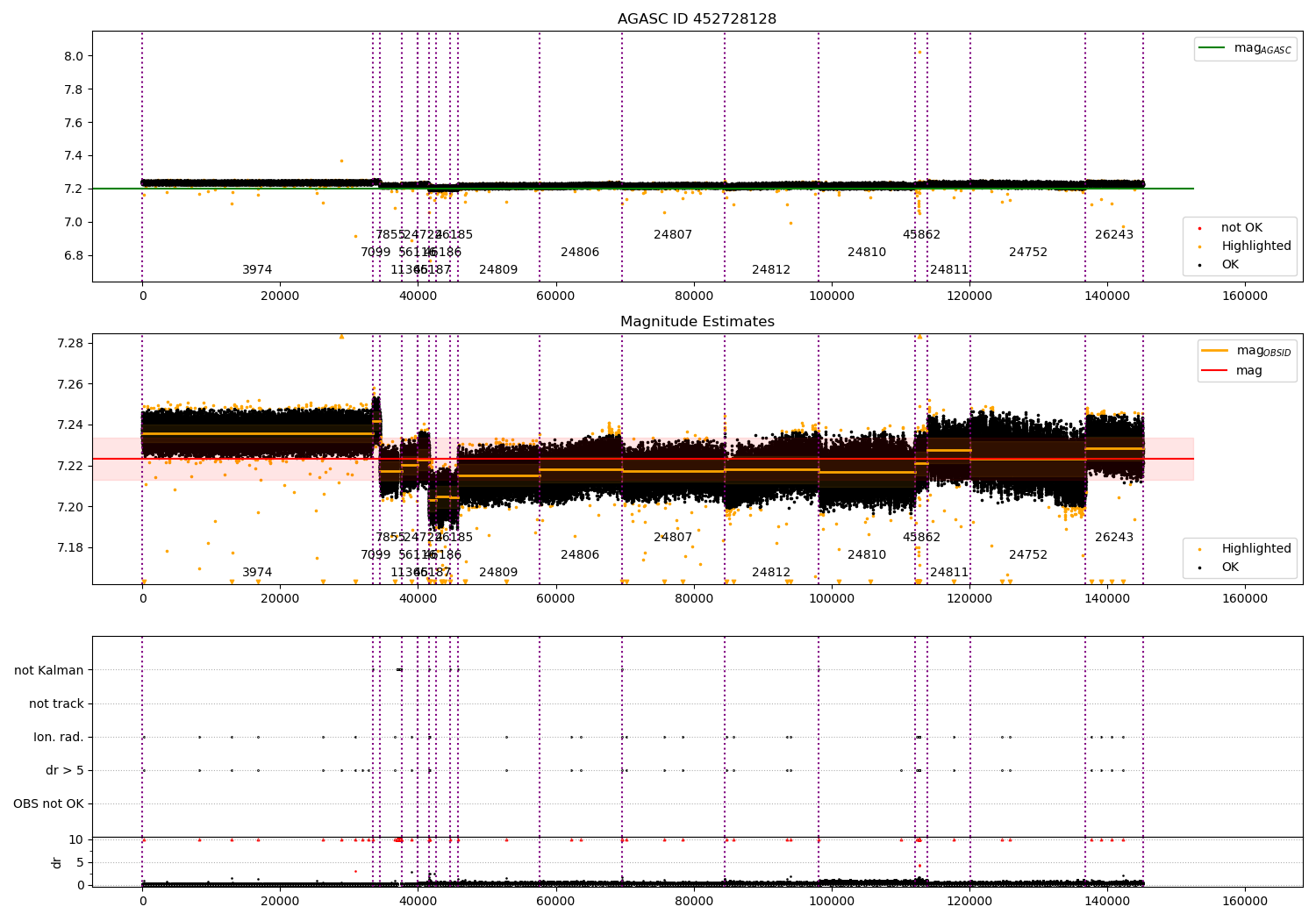Click the 'AGASC ID 452728128' plot title

(697, 19)
